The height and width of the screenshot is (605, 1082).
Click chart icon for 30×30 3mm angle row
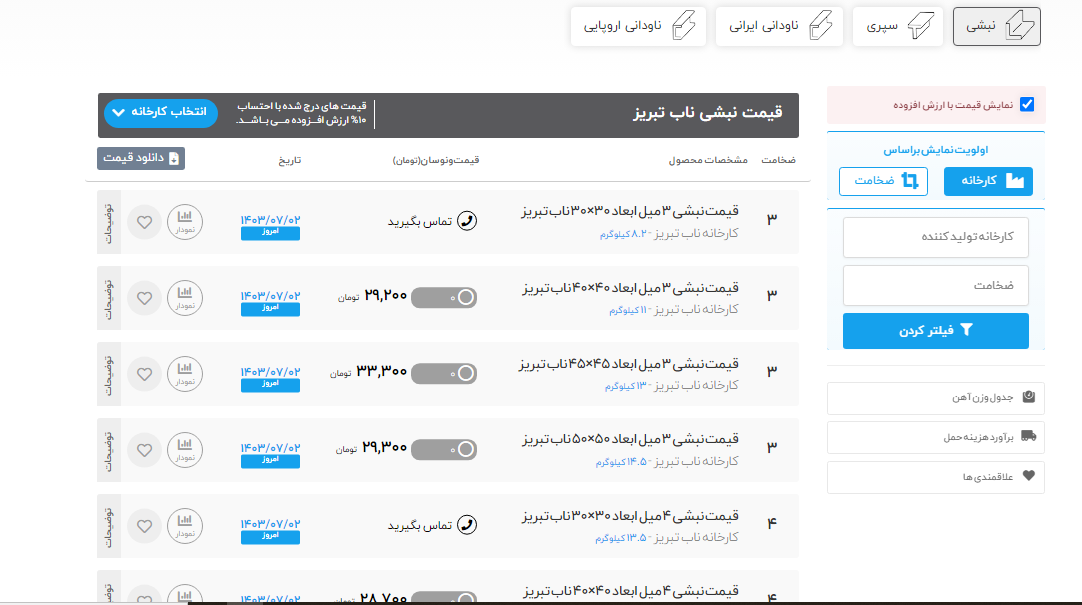point(185,221)
